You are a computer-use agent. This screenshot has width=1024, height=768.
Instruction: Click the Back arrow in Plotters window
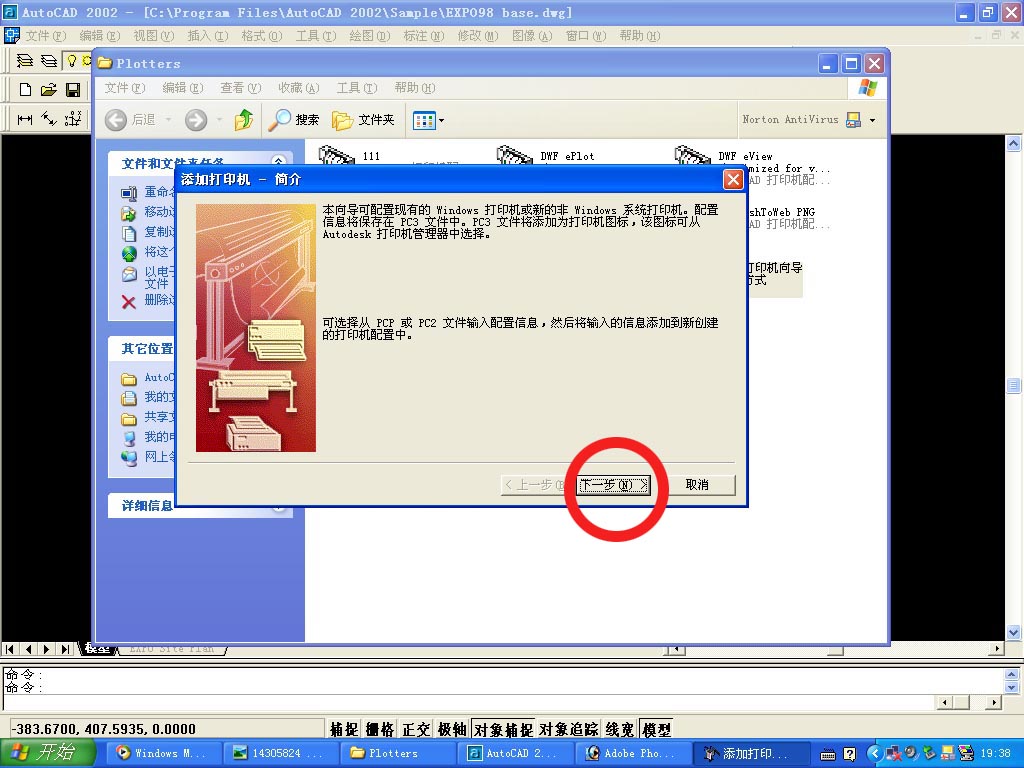(x=116, y=120)
